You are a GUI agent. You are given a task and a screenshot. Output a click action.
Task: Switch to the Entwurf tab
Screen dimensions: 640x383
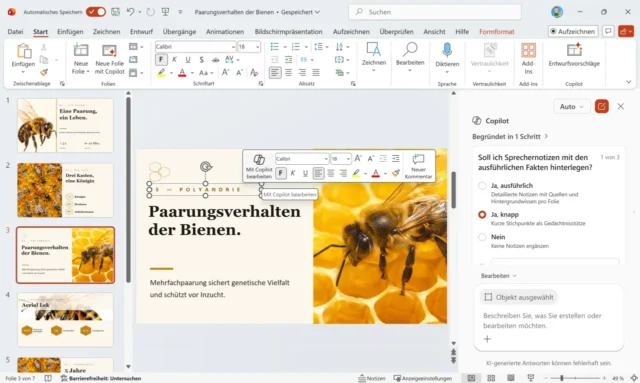[141, 31]
